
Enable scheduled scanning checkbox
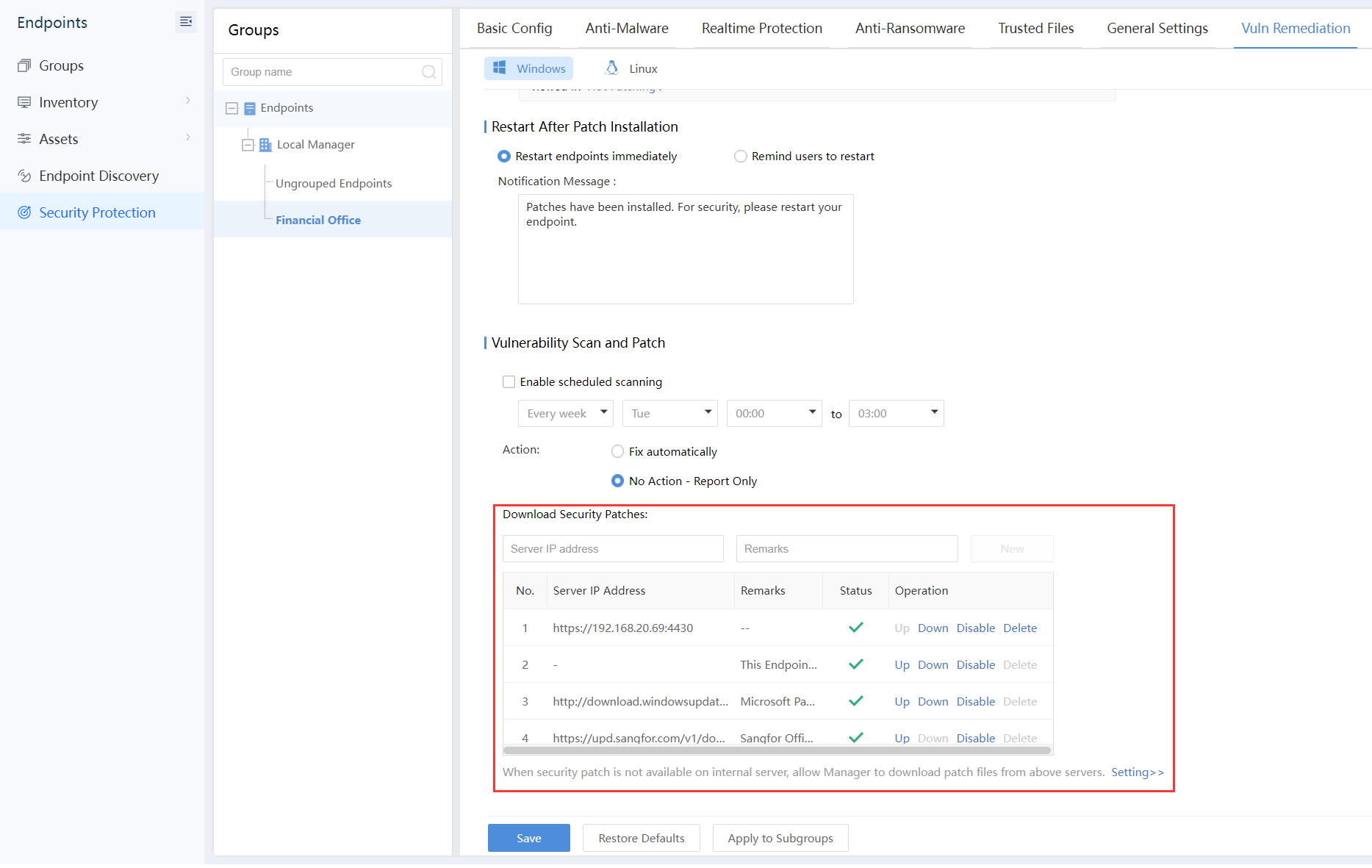509,381
